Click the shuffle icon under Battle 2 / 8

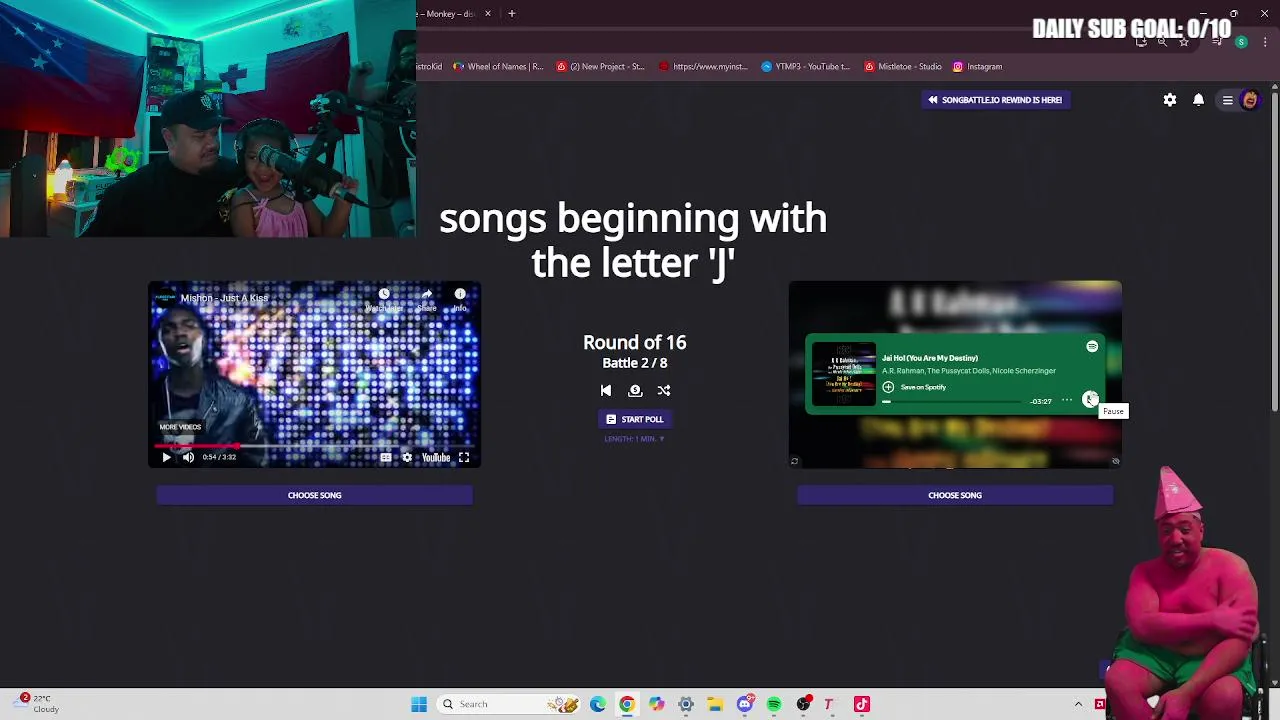(664, 391)
